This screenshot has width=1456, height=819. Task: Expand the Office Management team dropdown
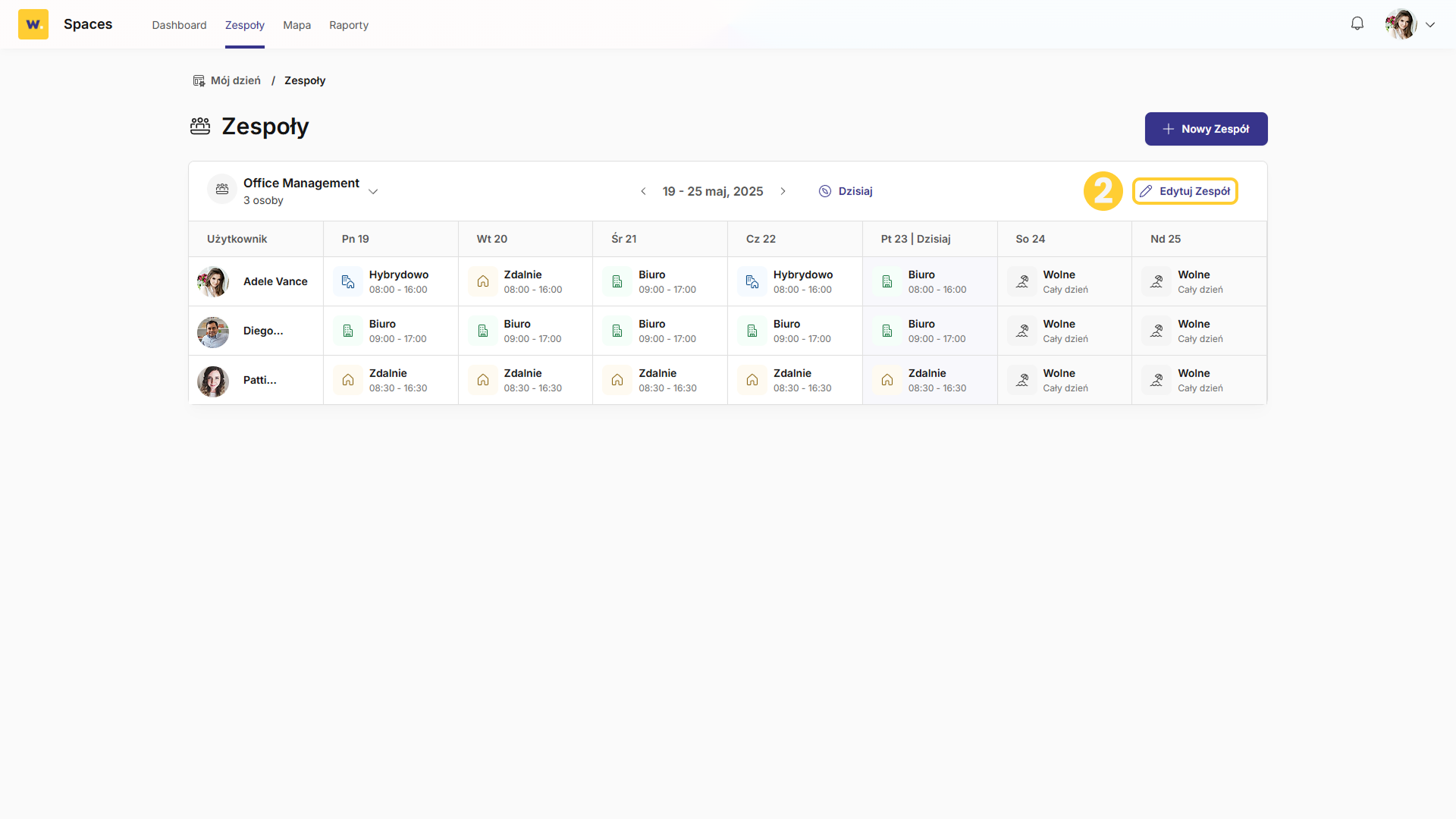point(373,192)
